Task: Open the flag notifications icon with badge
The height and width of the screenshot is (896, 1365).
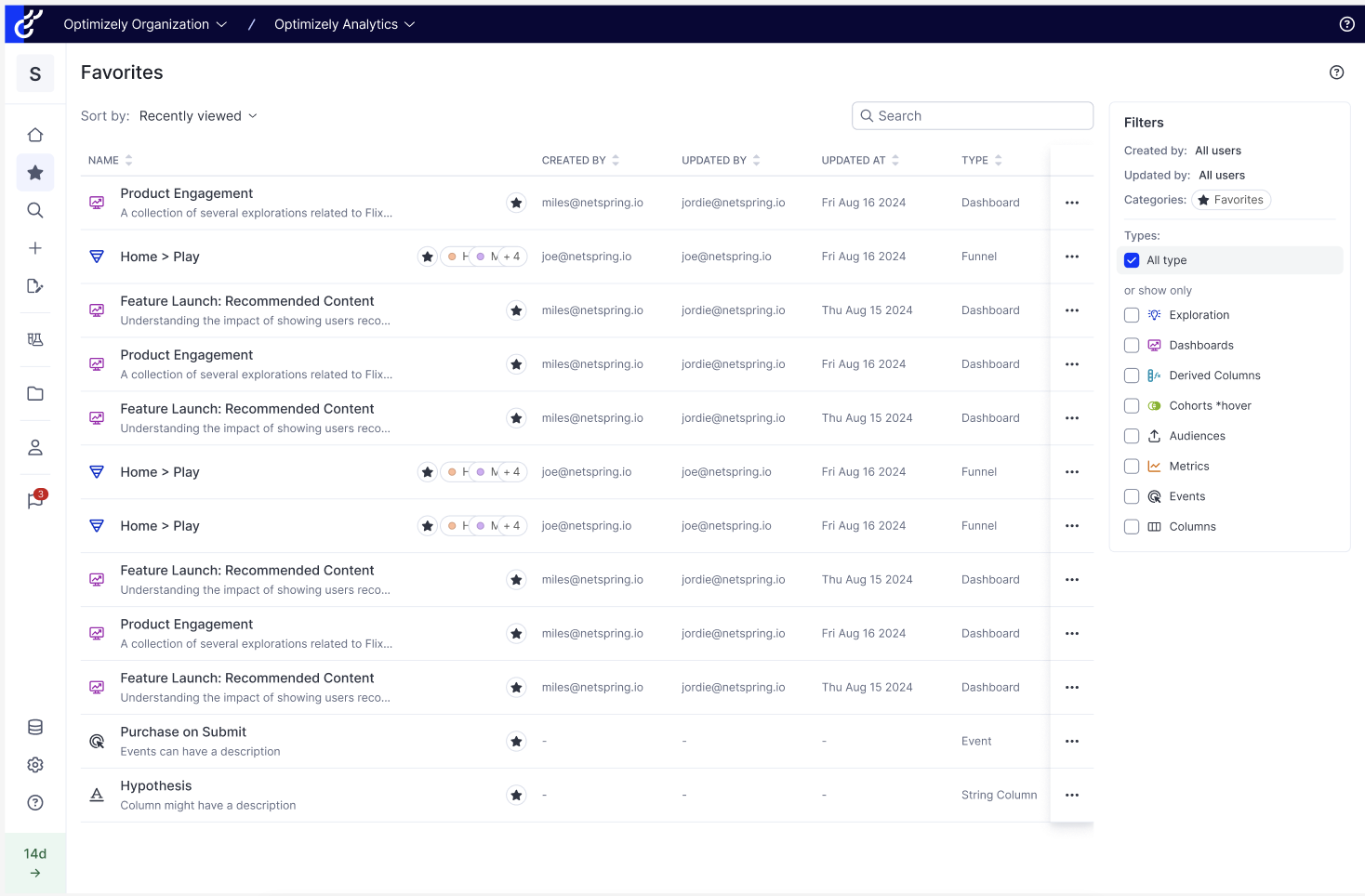Action: coord(35,501)
